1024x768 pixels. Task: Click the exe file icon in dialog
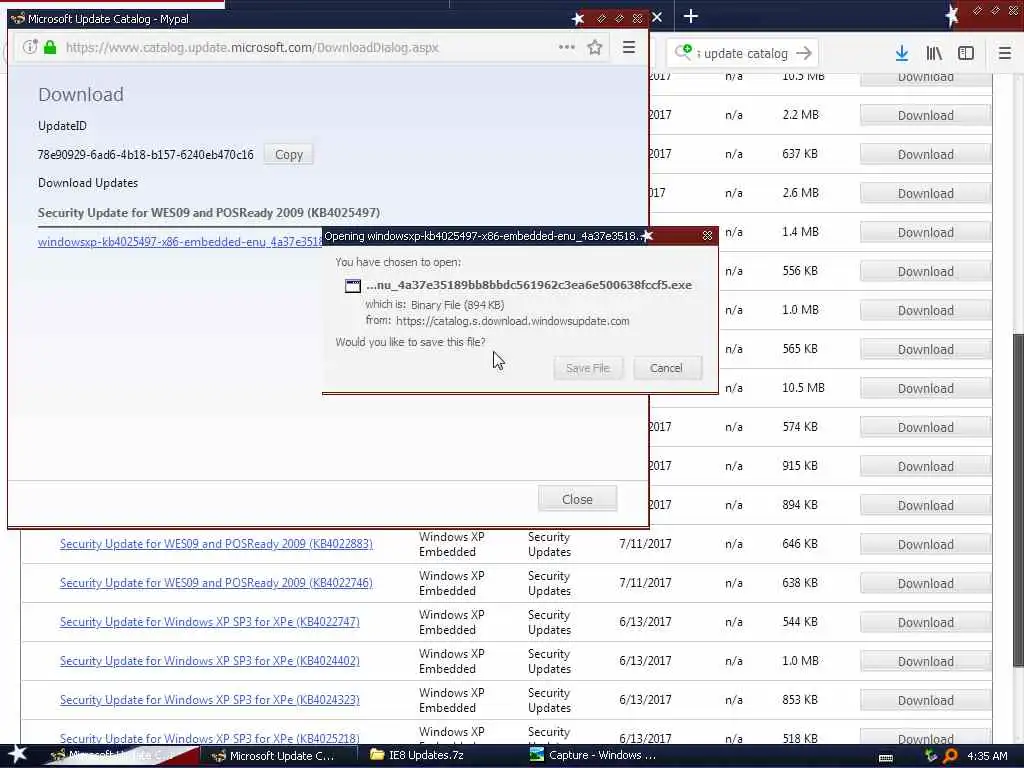pyautogui.click(x=353, y=285)
